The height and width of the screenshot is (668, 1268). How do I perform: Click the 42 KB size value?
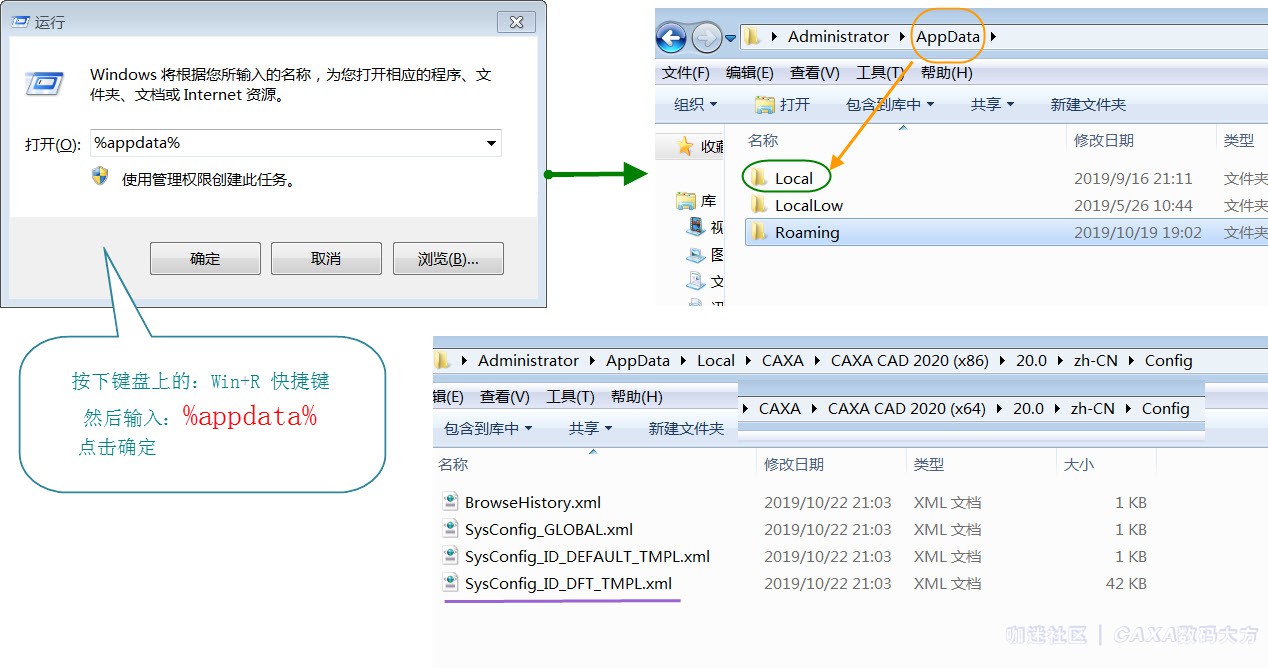(1126, 583)
